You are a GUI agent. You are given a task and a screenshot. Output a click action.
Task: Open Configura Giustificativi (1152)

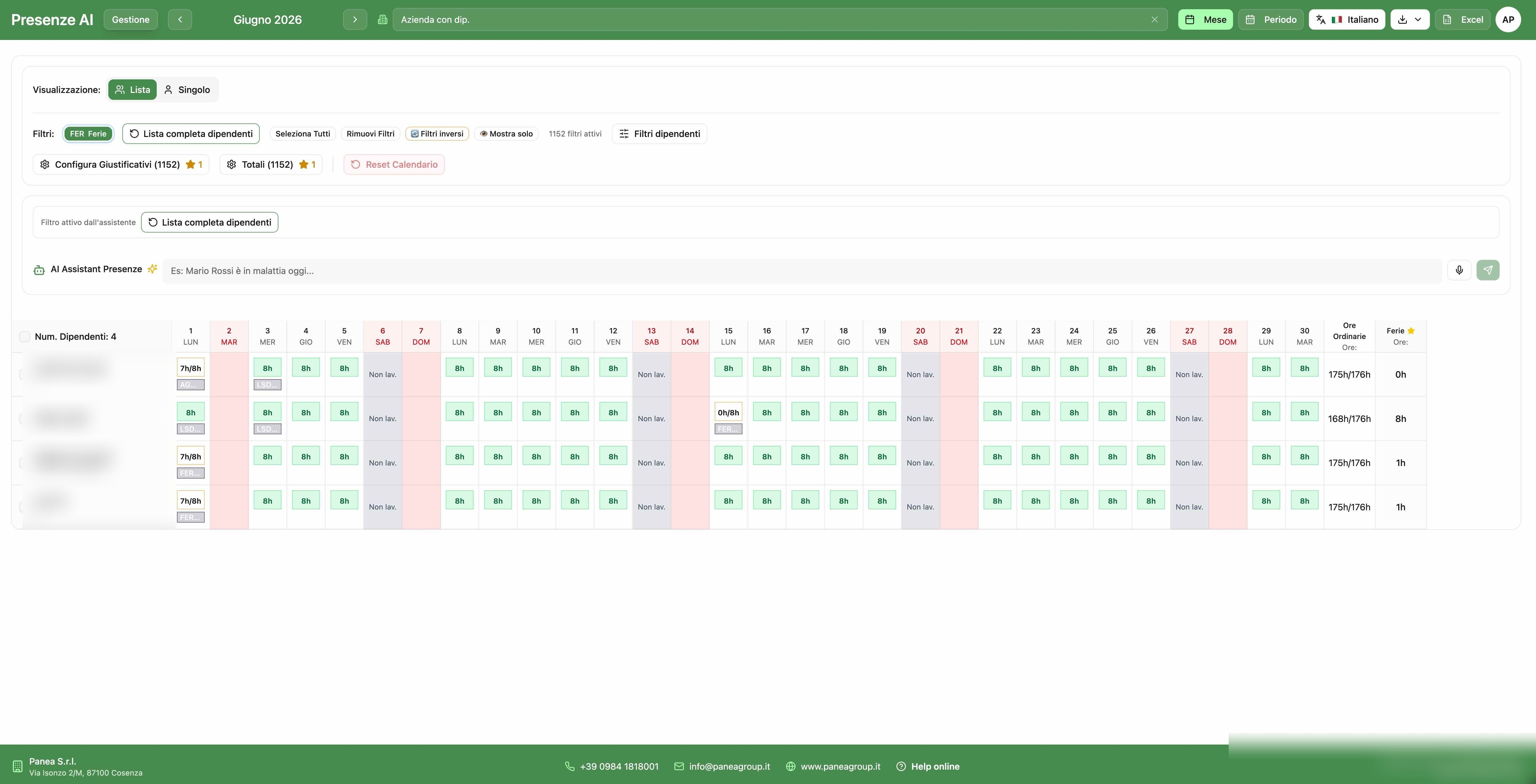click(x=121, y=165)
